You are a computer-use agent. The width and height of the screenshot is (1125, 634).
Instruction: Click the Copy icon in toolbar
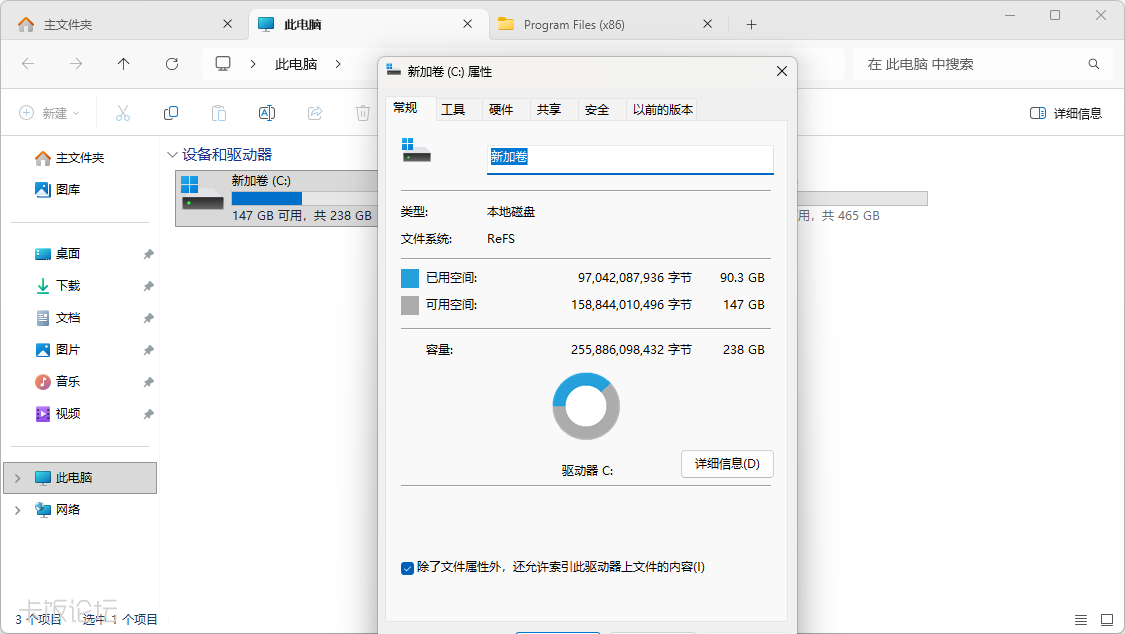click(171, 113)
